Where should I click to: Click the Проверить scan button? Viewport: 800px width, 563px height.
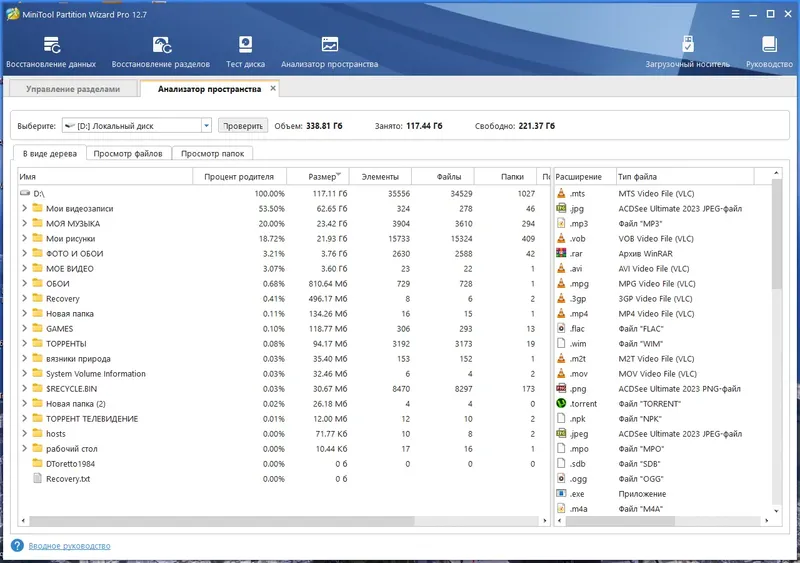[243, 126]
